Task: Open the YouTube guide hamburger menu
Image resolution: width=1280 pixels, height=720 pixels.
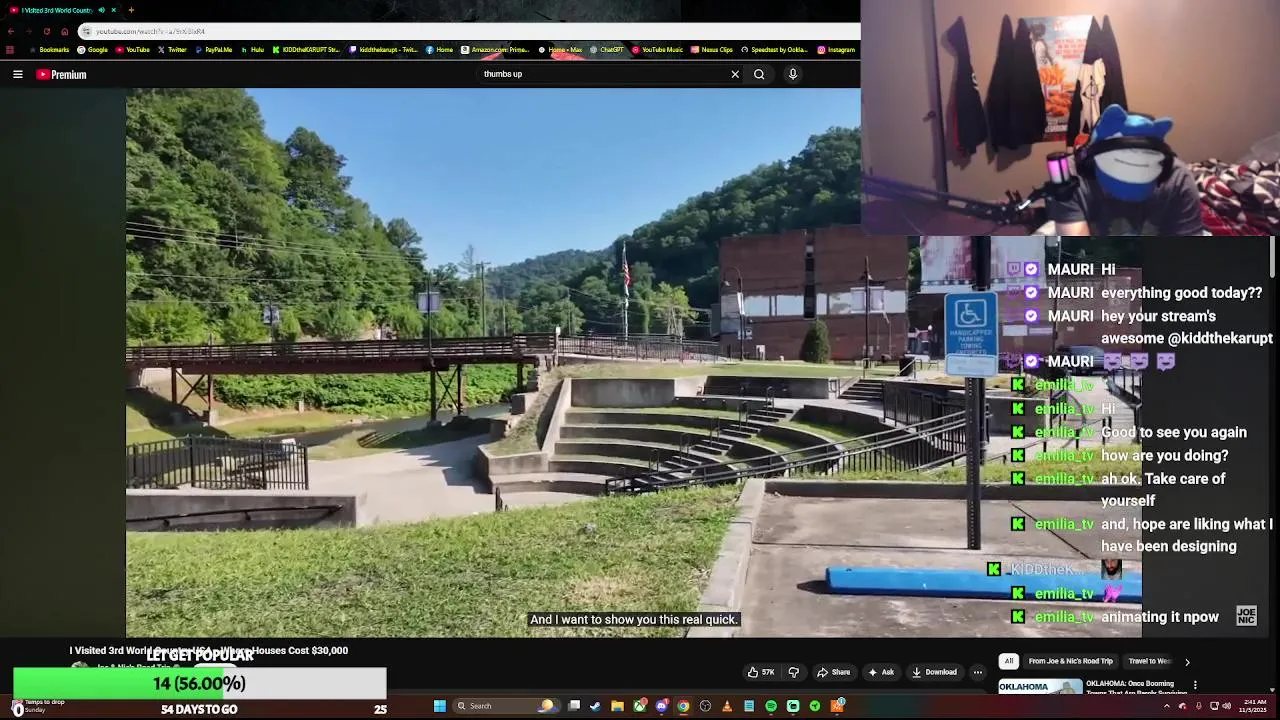Action: 17,74
